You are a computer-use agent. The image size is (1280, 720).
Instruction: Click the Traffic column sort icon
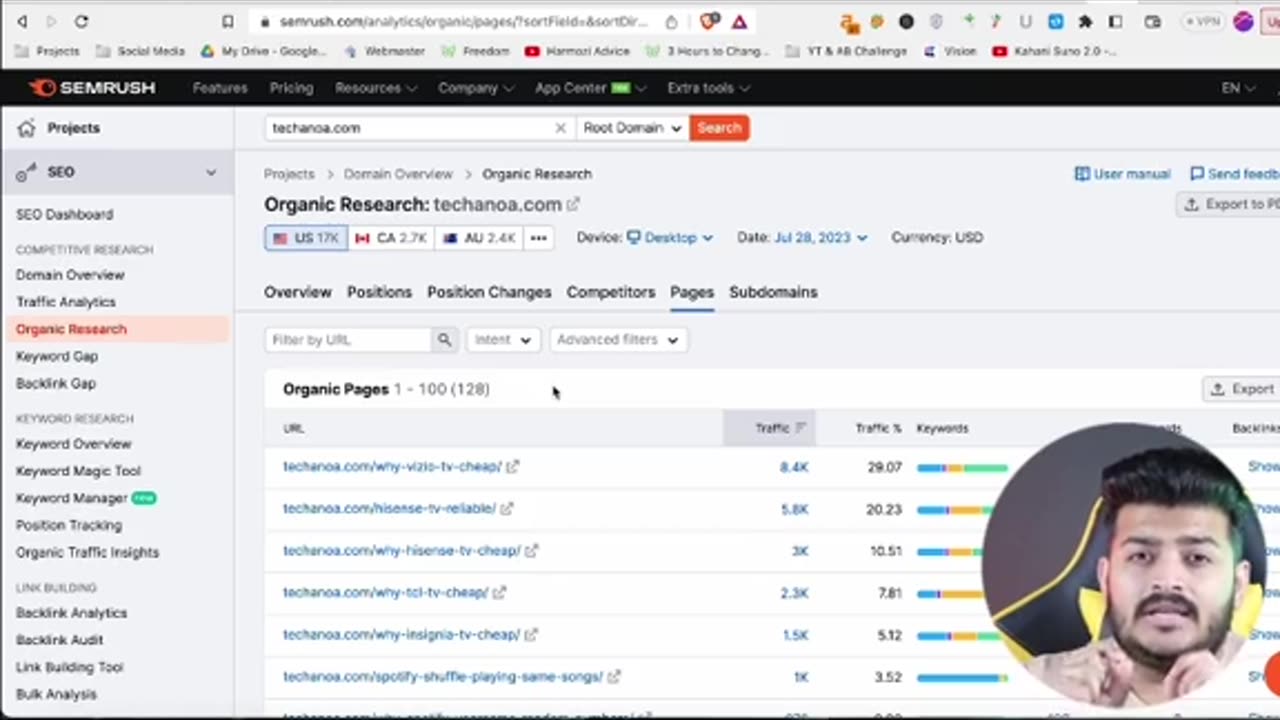800,428
